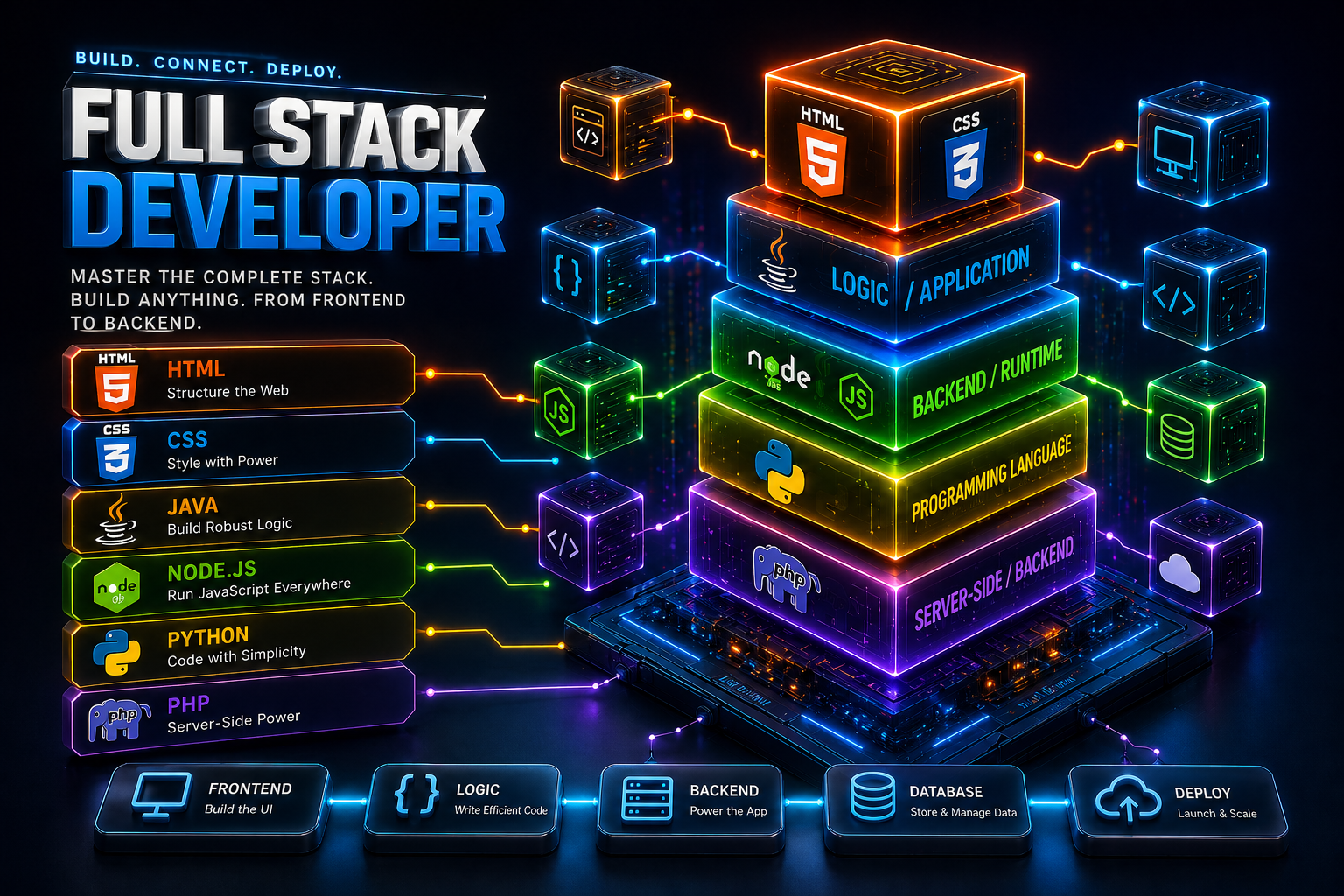Click the node wordmark on the Backend / Runtime layer
Image resolution: width=1344 pixels, height=896 pixels.
click(779, 371)
